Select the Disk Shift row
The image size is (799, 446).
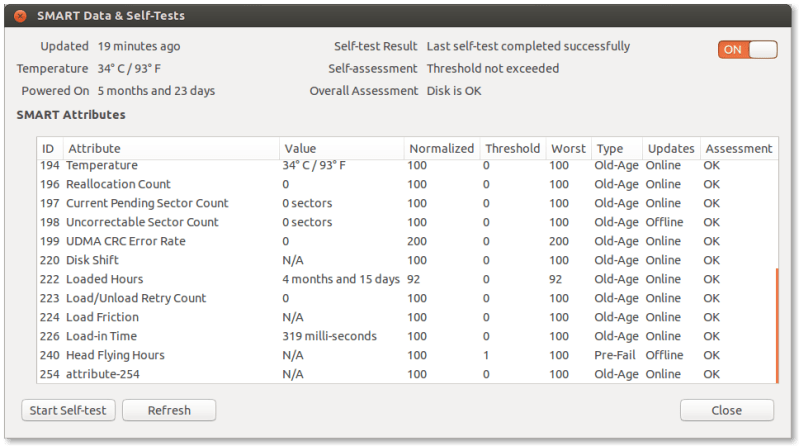click(x=407, y=260)
